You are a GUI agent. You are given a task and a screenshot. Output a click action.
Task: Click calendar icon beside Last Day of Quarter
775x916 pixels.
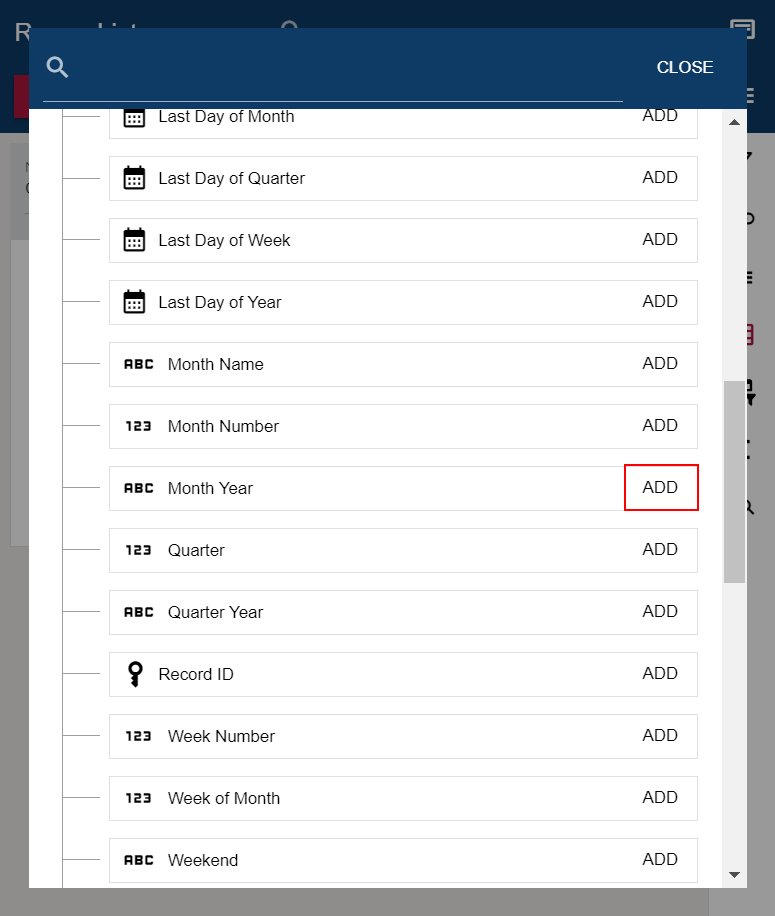tap(134, 178)
